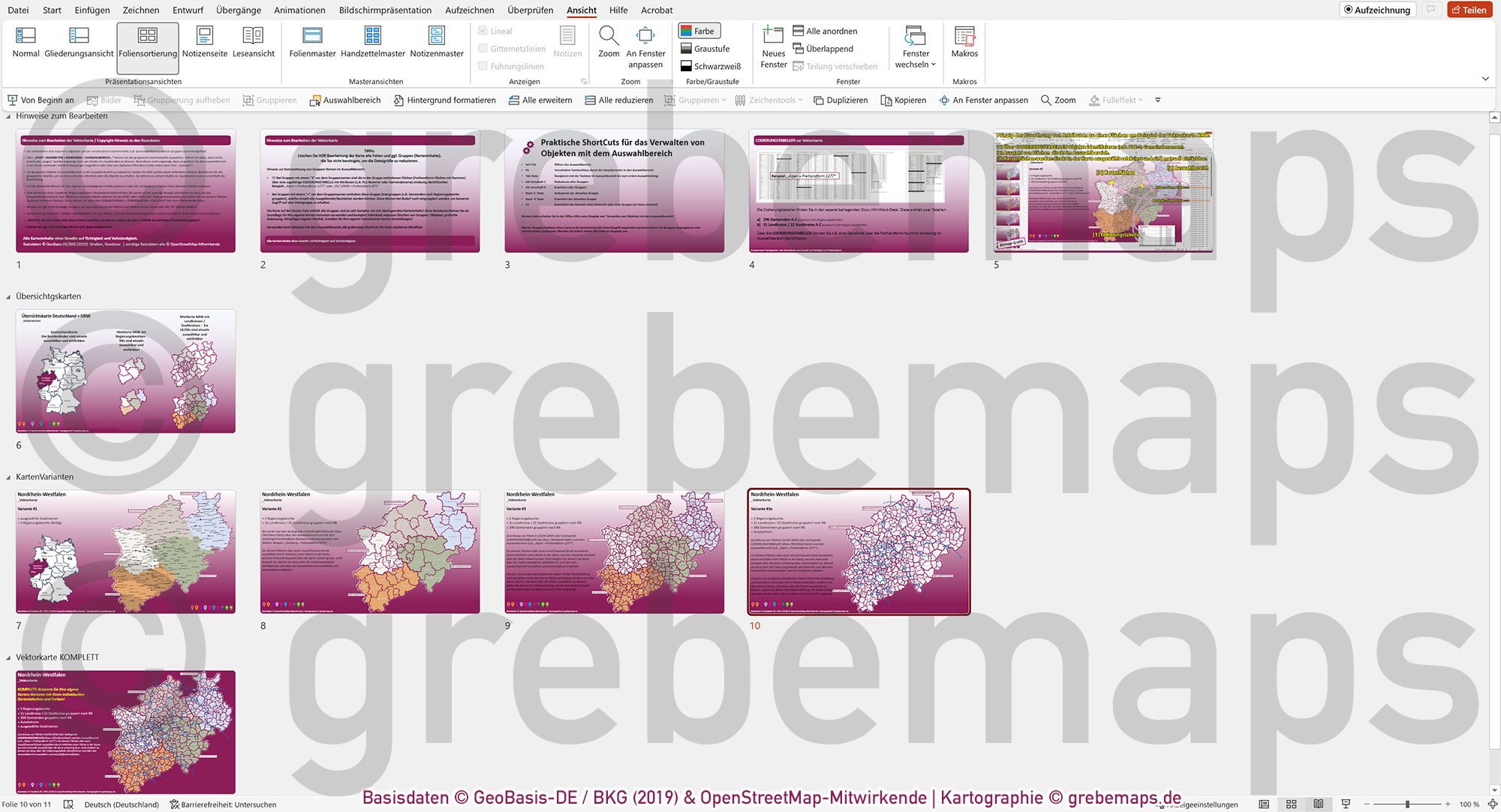Run Barrierefreiheit Untersuchen from status bar

(224, 804)
